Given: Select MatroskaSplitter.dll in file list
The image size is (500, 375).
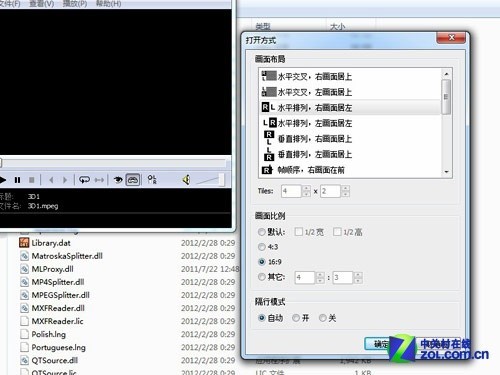Looking at the screenshot, I should click(x=67, y=256).
